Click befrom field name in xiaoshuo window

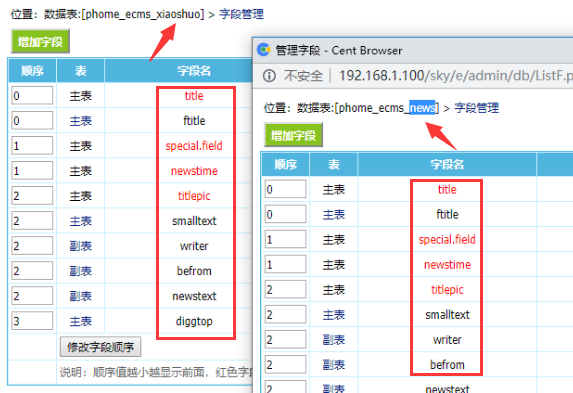coord(194,271)
